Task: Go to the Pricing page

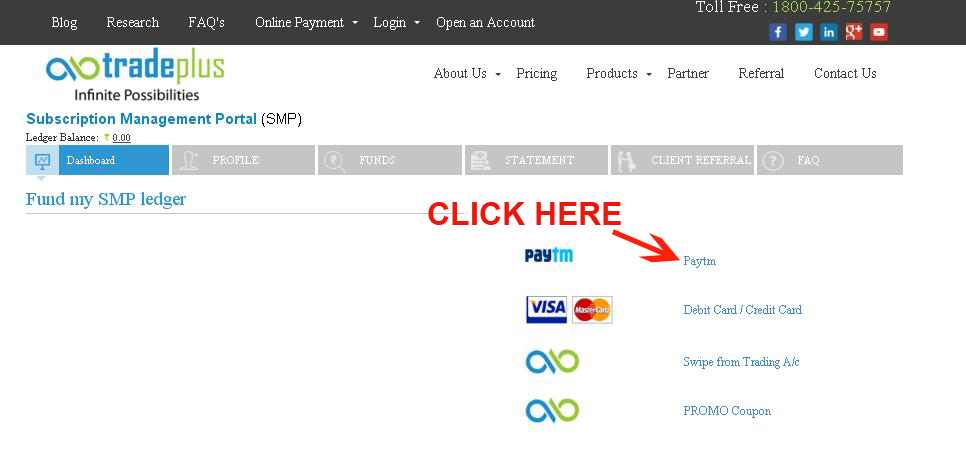Action: click(537, 73)
